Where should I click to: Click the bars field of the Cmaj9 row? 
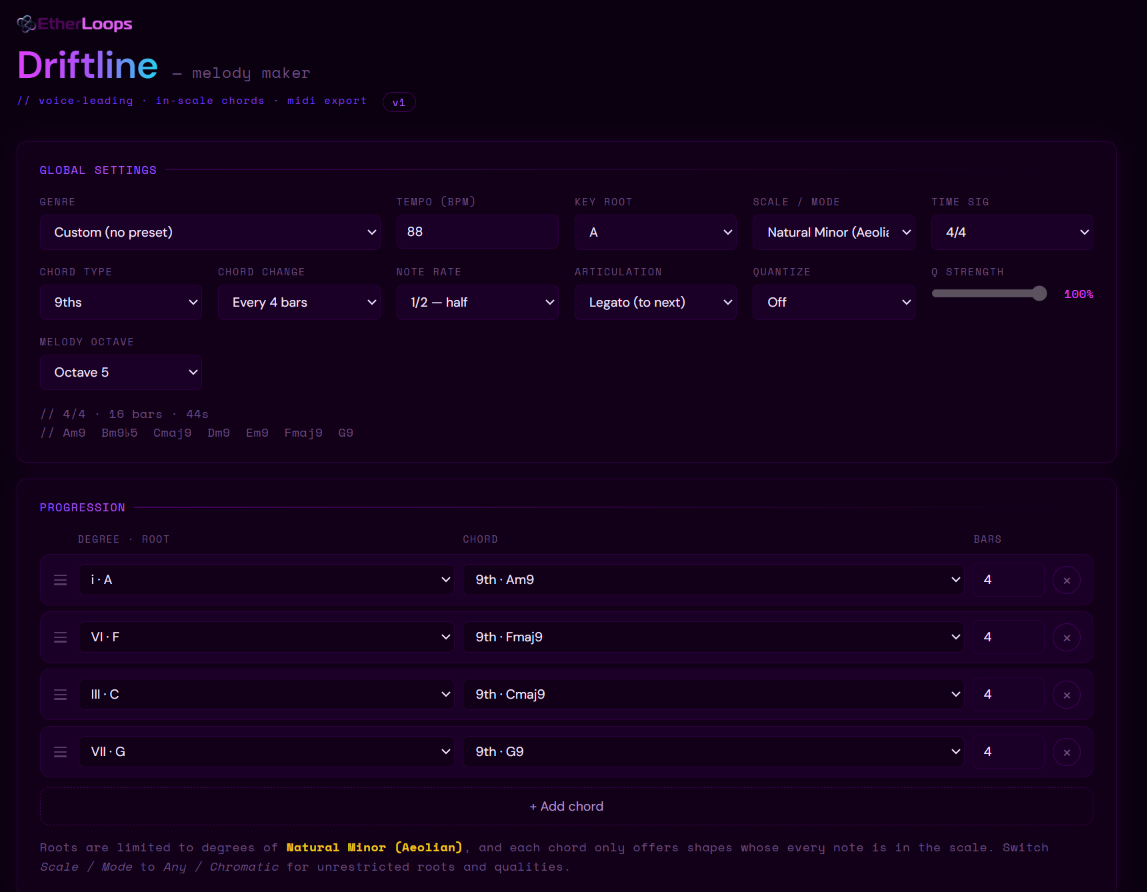[x=1008, y=694]
